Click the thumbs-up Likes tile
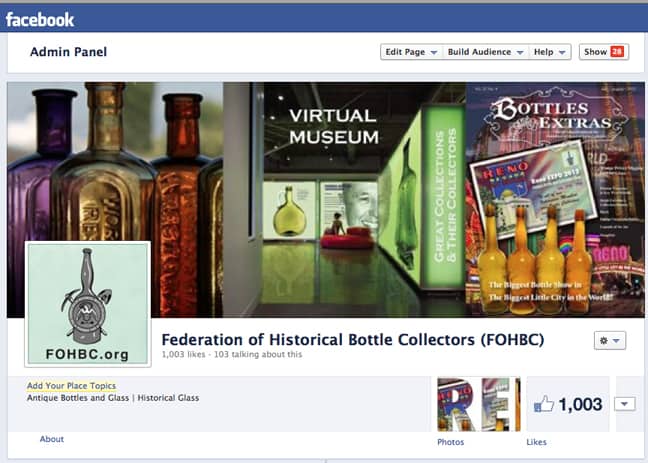 click(568, 404)
